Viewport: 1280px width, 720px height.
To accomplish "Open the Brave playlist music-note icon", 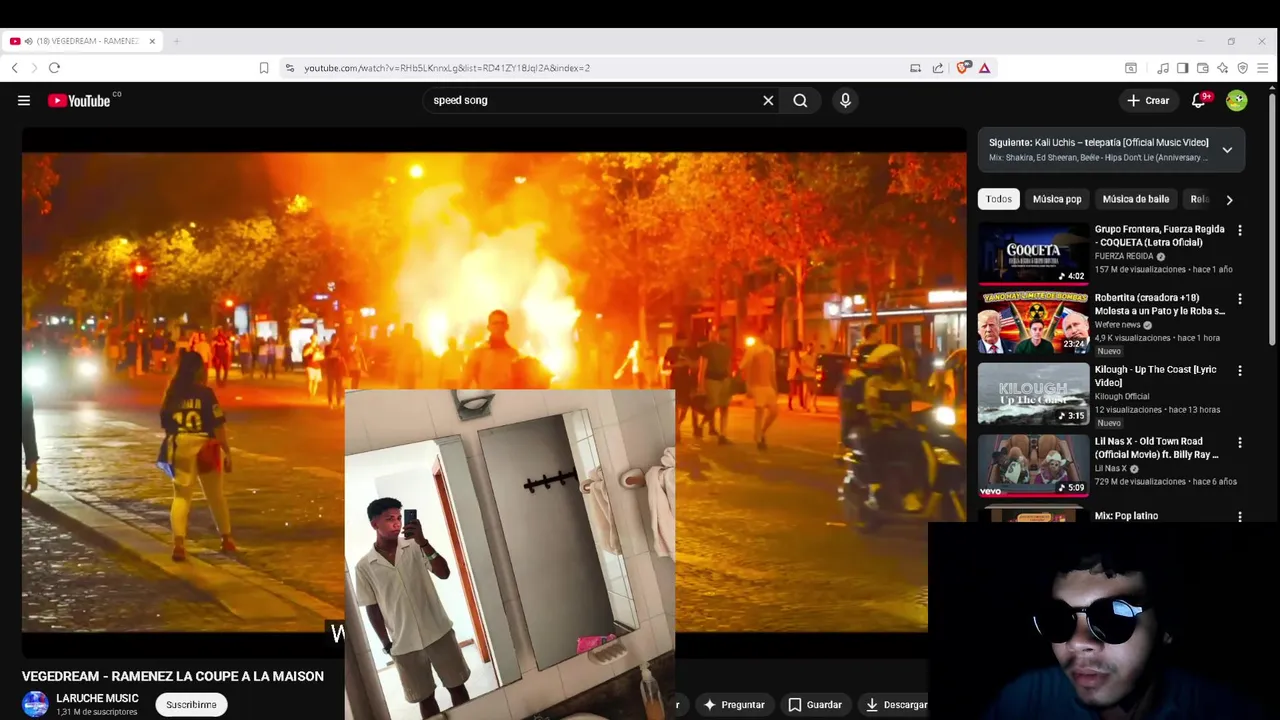I will coord(1163,68).
